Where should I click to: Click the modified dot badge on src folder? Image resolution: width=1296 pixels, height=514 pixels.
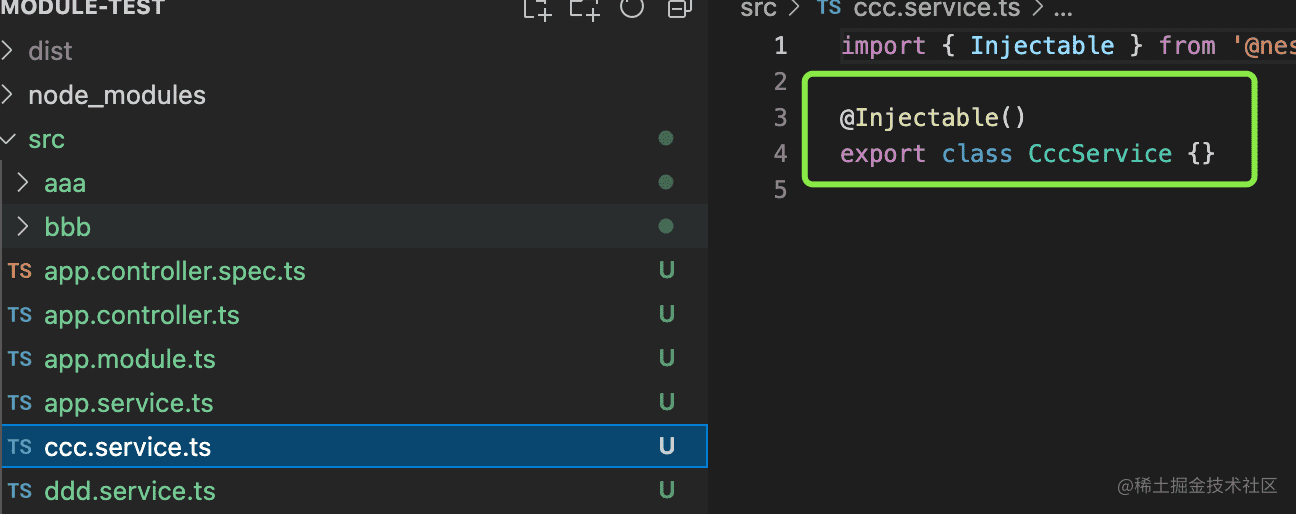(666, 139)
